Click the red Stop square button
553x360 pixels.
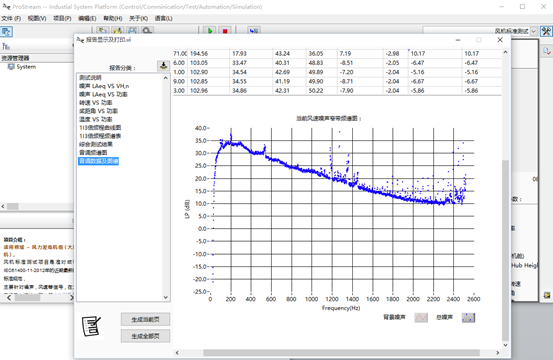[x=225, y=31]
